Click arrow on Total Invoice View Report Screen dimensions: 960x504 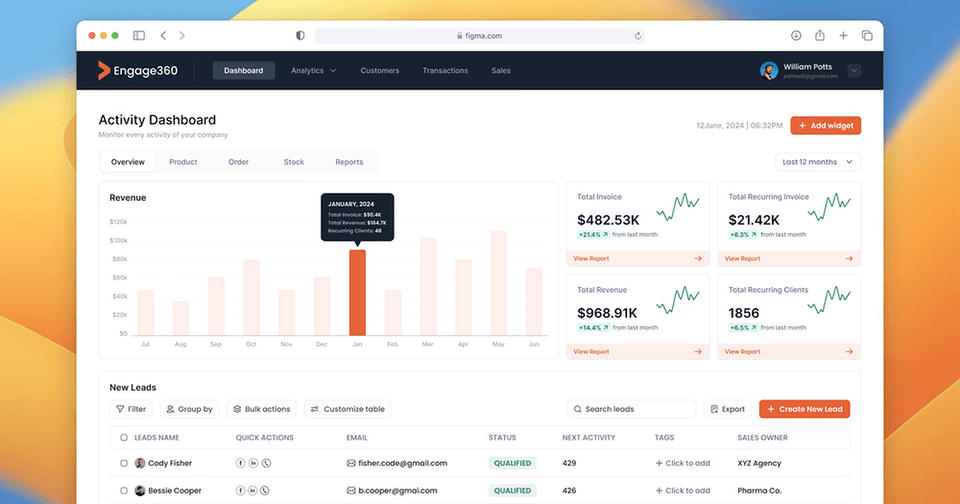click(x=698, y=258)
